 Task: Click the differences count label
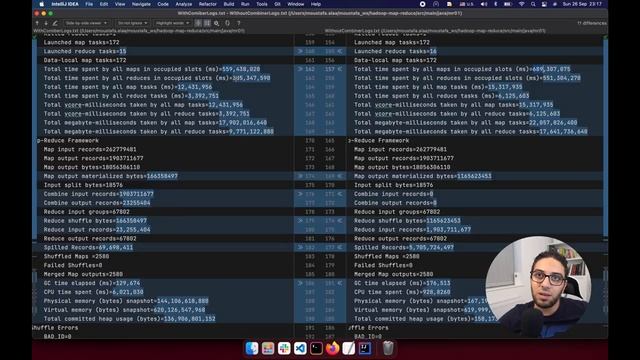point(592,23)
